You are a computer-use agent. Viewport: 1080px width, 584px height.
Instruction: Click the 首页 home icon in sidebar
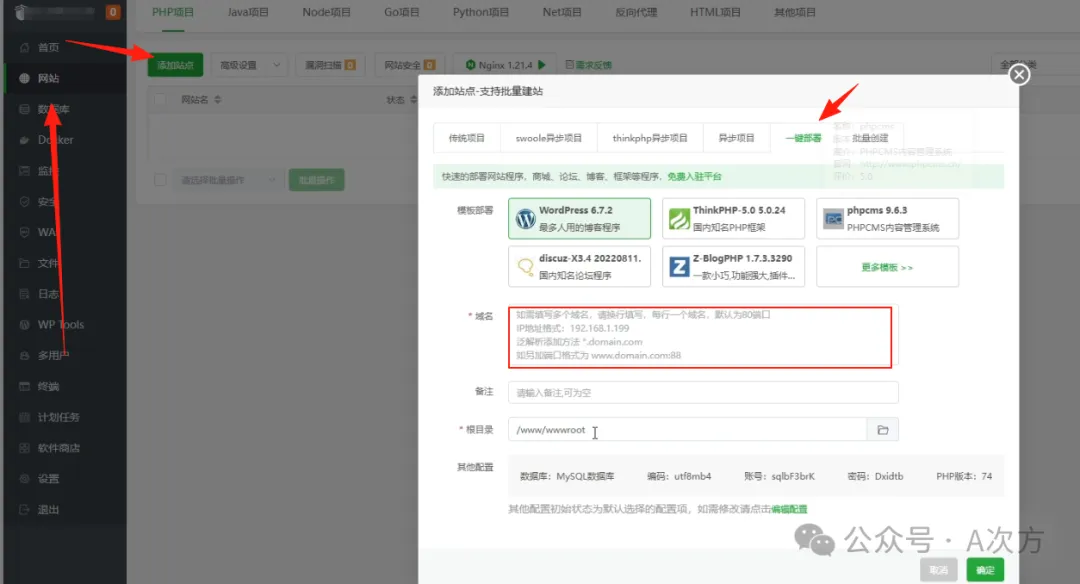tap(25, 48)
